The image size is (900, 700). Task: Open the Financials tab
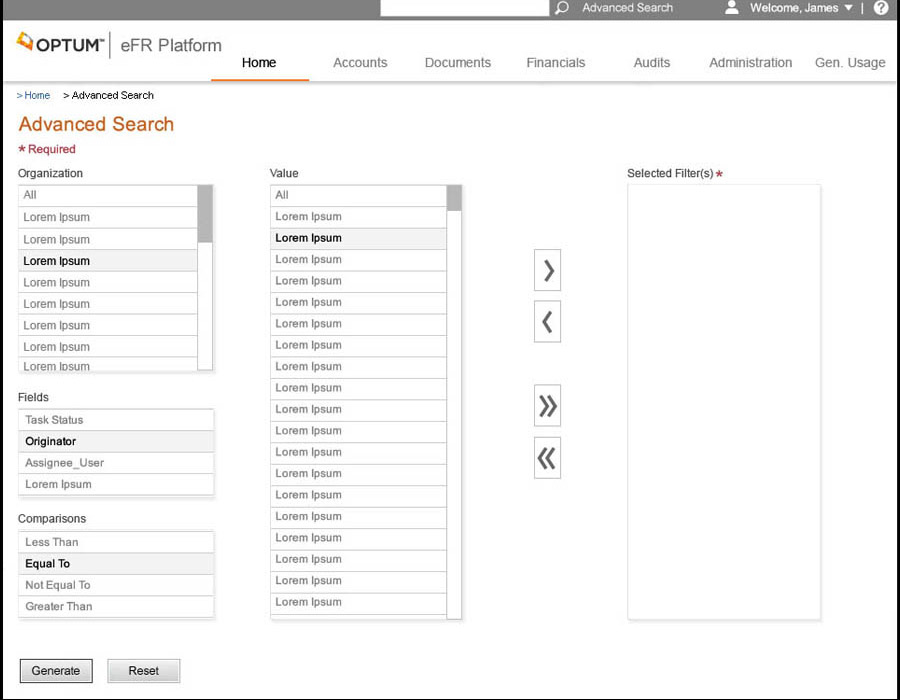[x=556, y=62]
